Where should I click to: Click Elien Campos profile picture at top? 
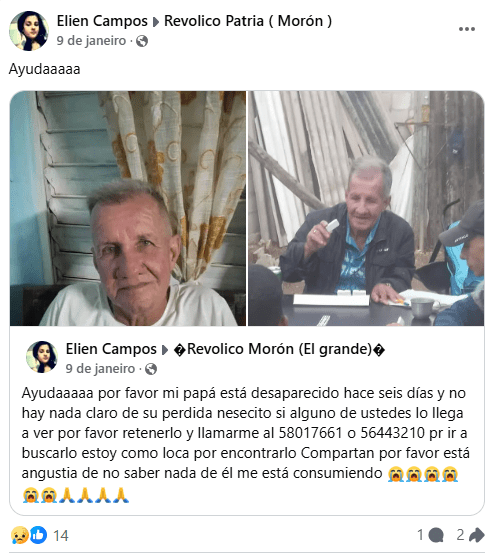click(29, 31)
